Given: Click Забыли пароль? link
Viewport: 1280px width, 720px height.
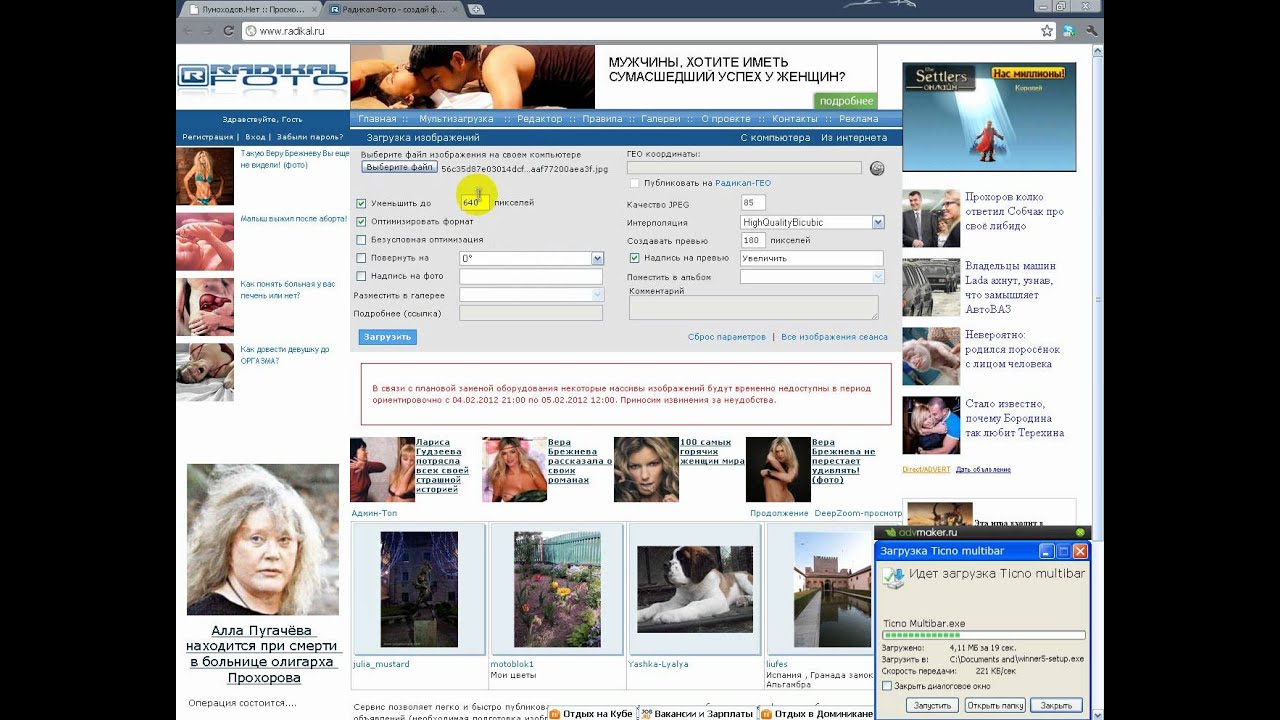Looking at the screenshot, I should pyautogui.click(x=310, y=137).
